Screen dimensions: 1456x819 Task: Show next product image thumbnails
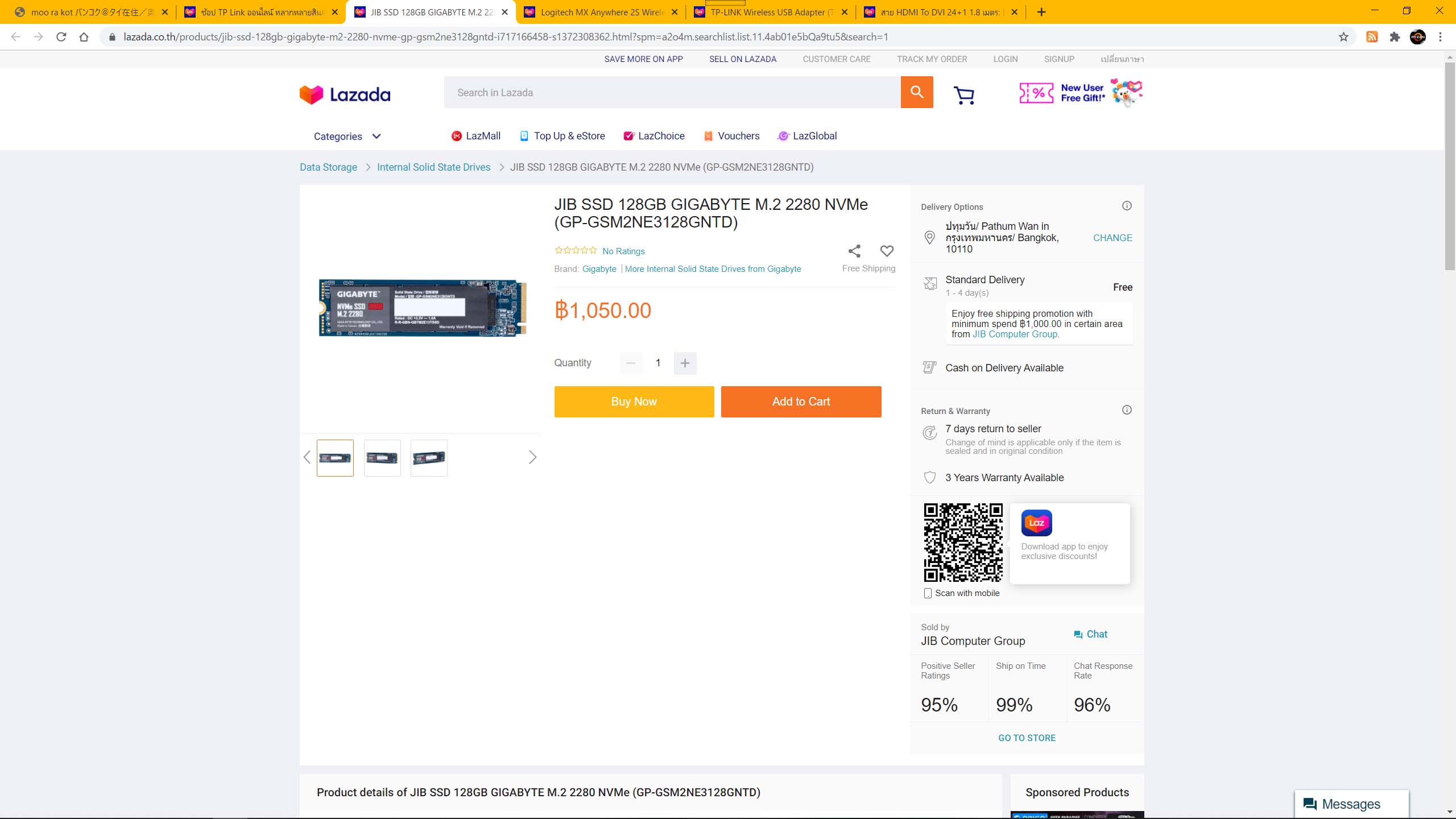pos(532,457)
